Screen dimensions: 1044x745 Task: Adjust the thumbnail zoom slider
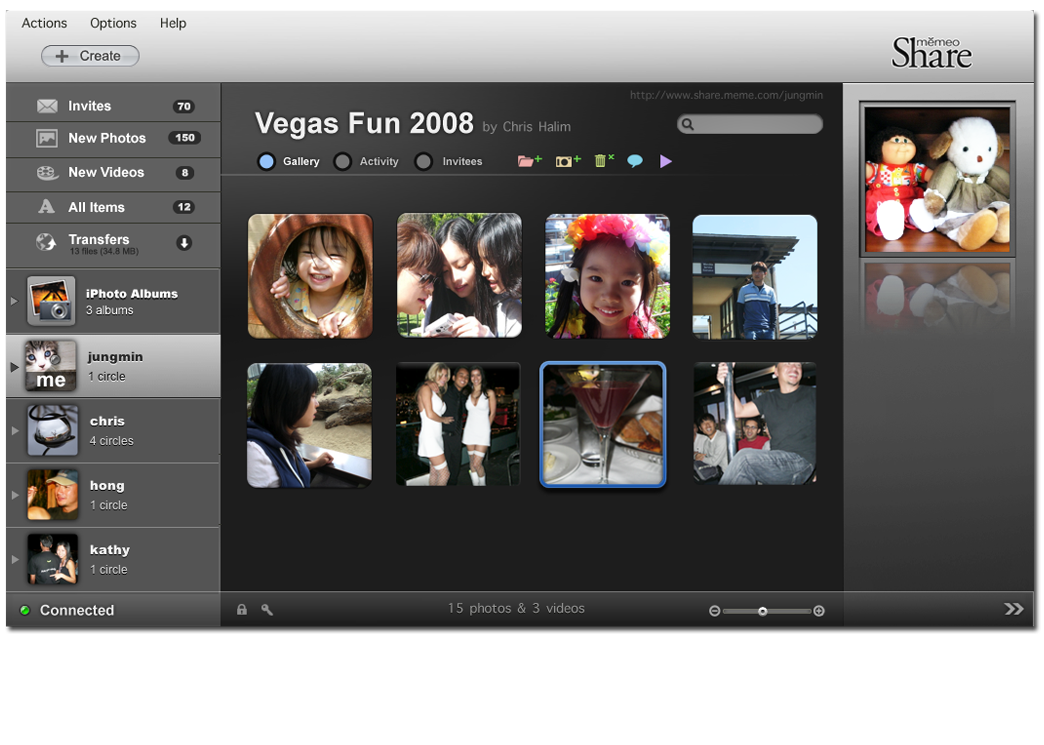762,611
